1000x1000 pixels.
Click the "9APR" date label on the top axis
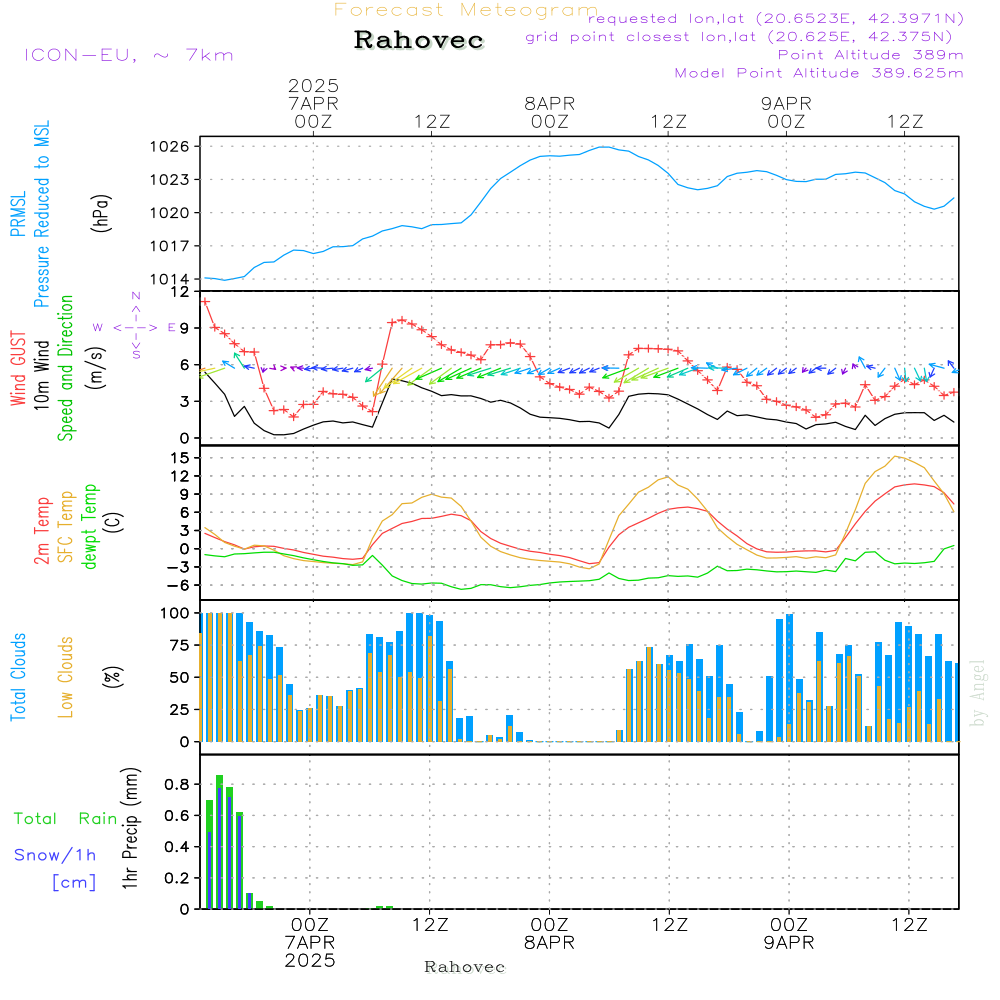coord(786,103)
